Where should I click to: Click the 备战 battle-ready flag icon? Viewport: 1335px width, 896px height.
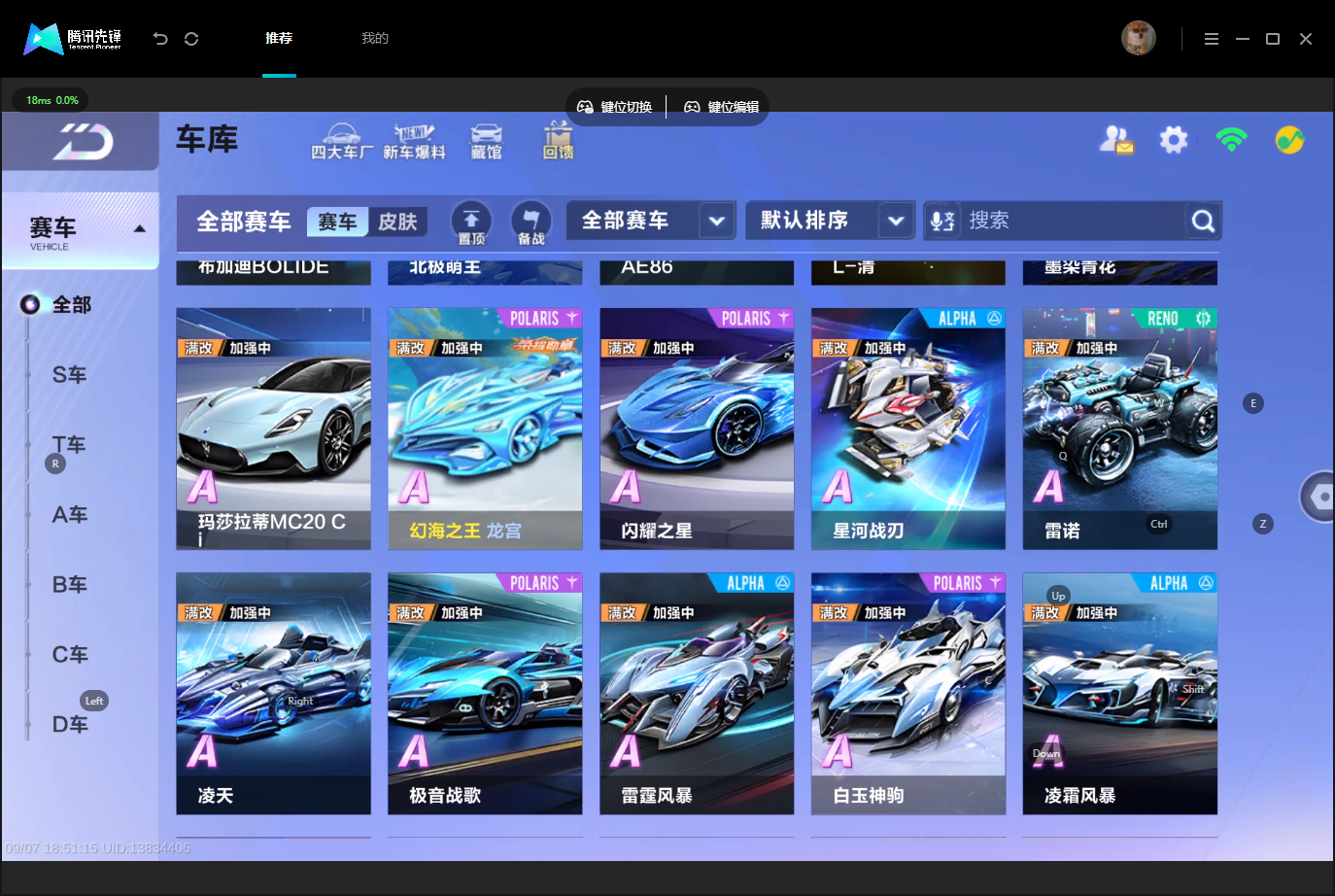tap(531, 224)
